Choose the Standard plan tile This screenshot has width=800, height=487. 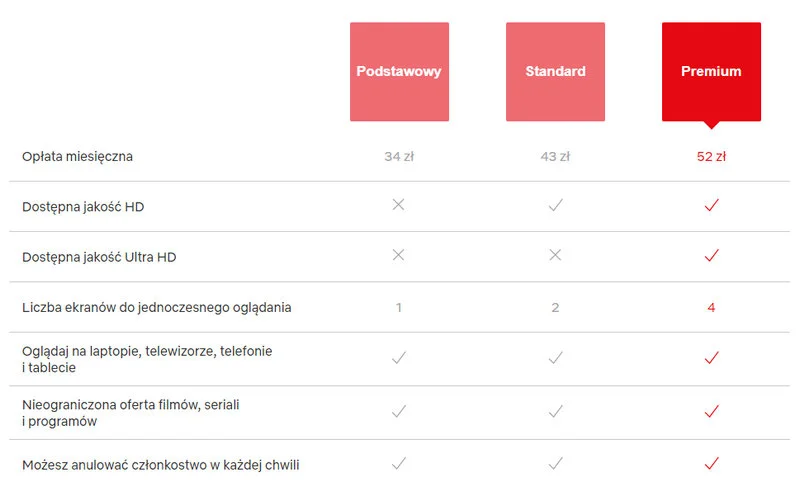(555, 72)
